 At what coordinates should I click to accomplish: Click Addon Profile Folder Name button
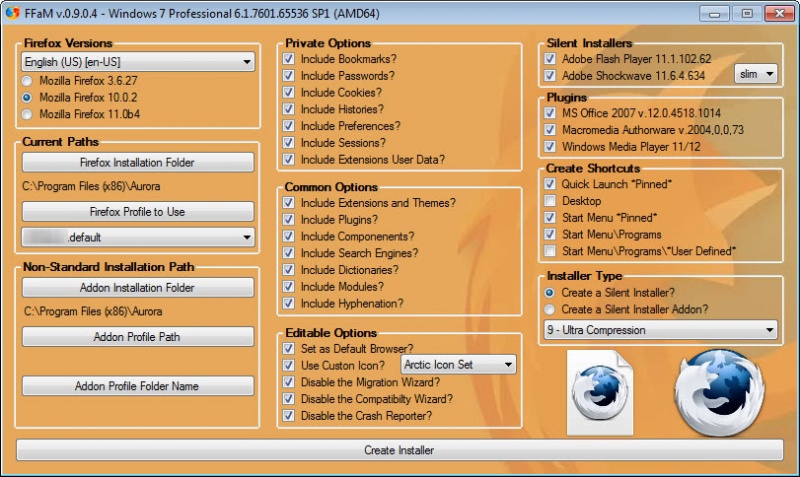click(138, 386)
